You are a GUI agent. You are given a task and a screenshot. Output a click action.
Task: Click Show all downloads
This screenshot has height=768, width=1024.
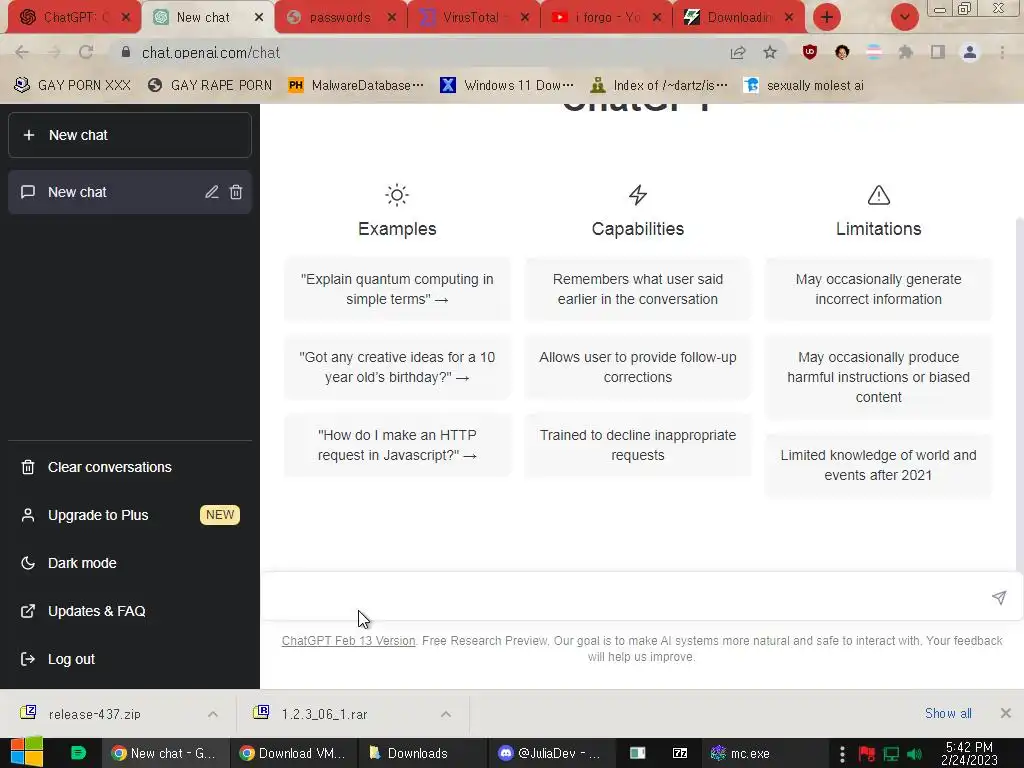948,713
